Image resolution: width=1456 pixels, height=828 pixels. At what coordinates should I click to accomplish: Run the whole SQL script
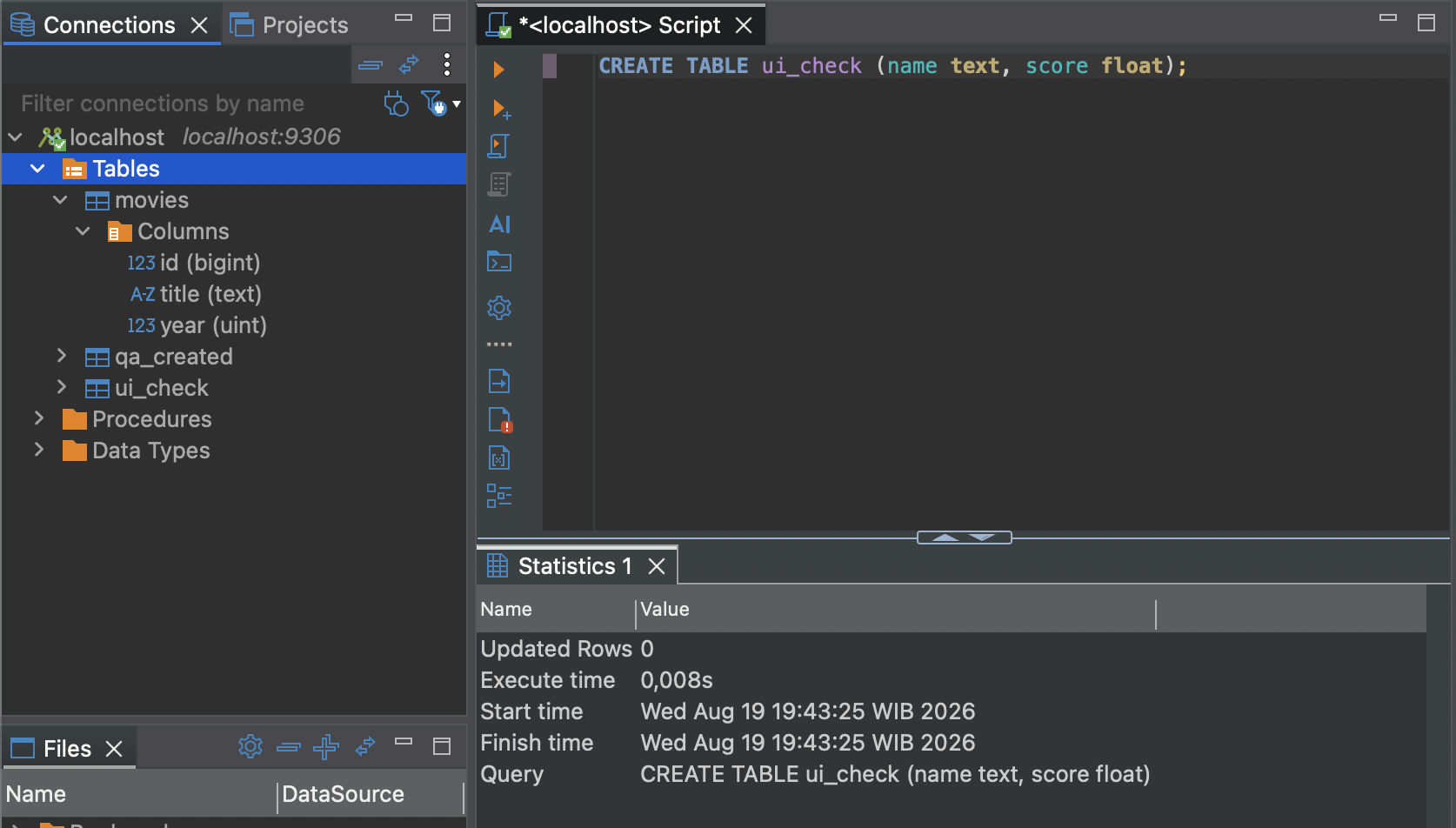(498, 146)
